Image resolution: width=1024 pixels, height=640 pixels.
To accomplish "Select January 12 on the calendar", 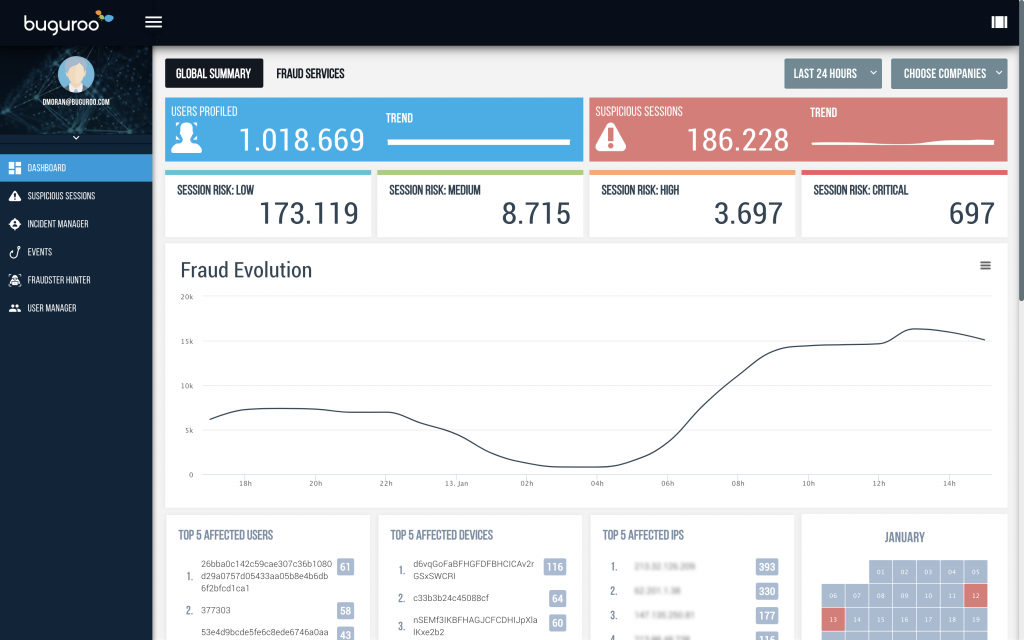I will coord(976,595).
